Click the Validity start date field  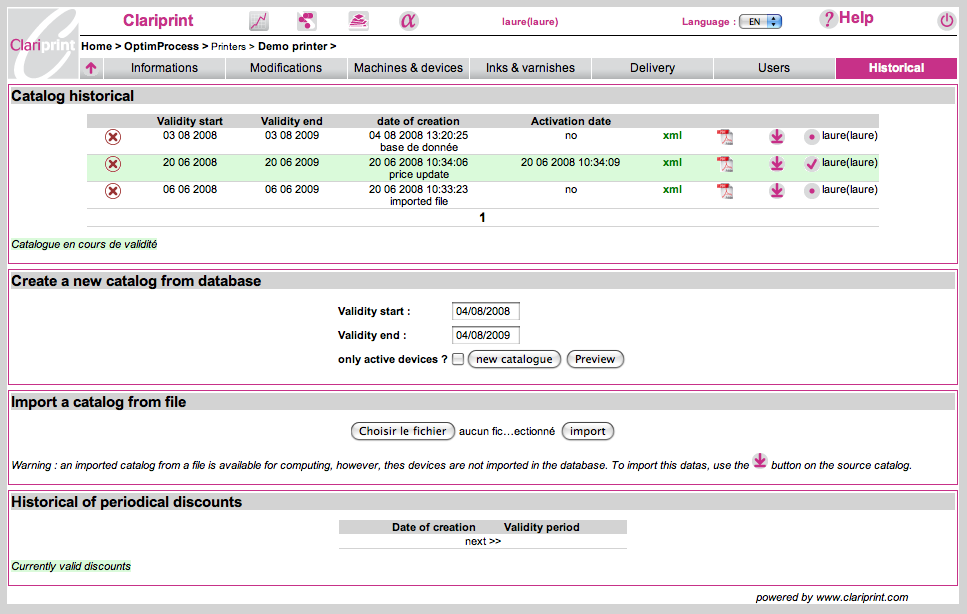point(485,312)
